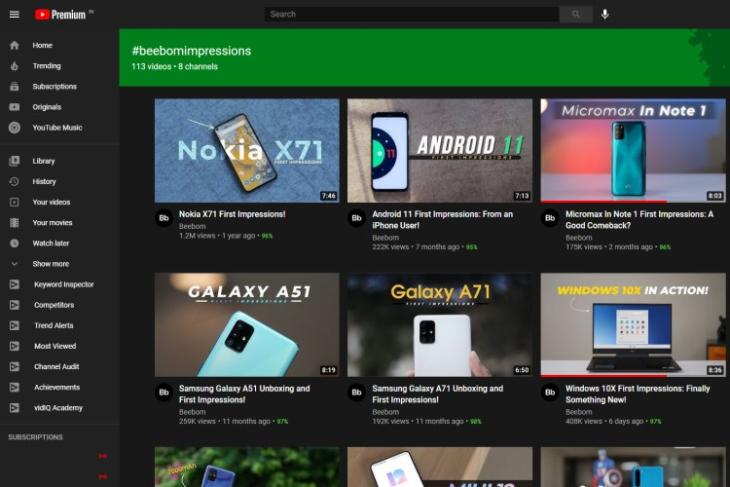730x487 pixels.
Task: Click Beebom avatar beside Galaxy A51 video
Action: click(x=164, y=392)
